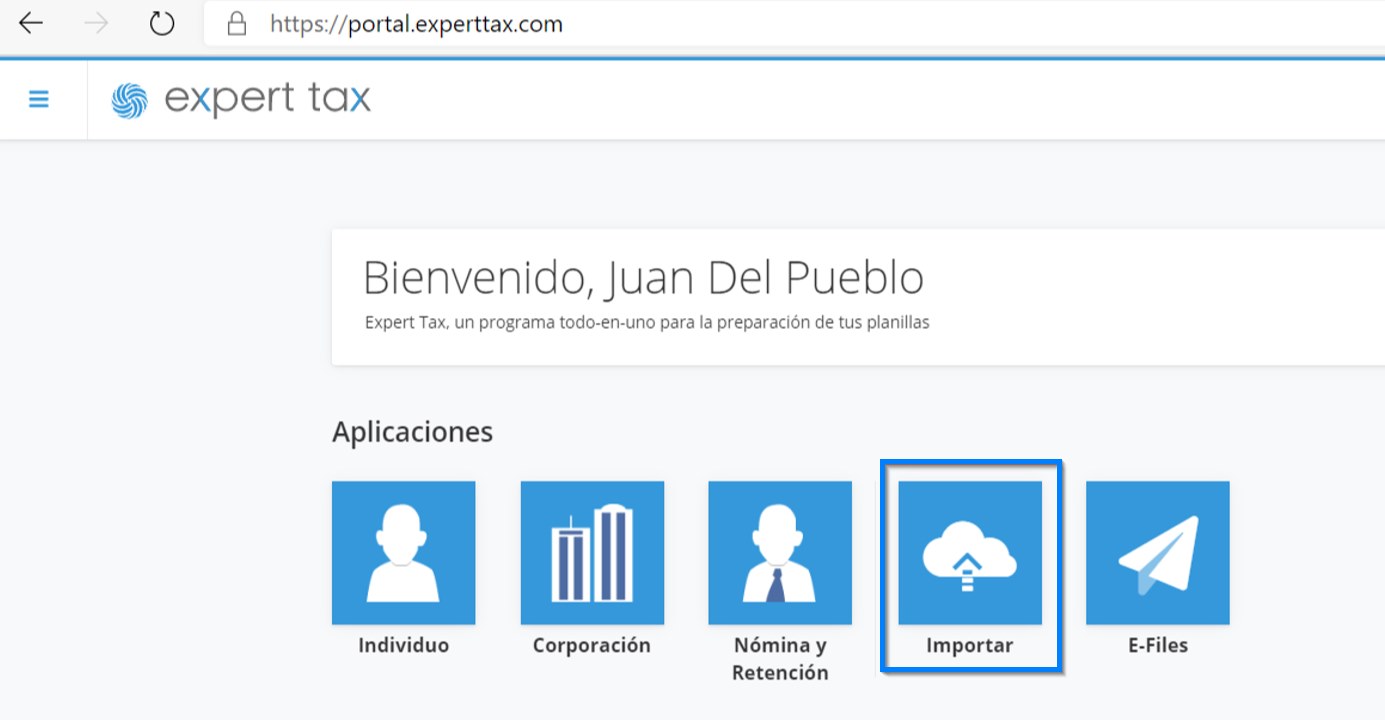Click the 'Expert Tax, un programa todo-en-uno' subtitle
This screenshot has height=720, width=1385.
tap(647, 323)
